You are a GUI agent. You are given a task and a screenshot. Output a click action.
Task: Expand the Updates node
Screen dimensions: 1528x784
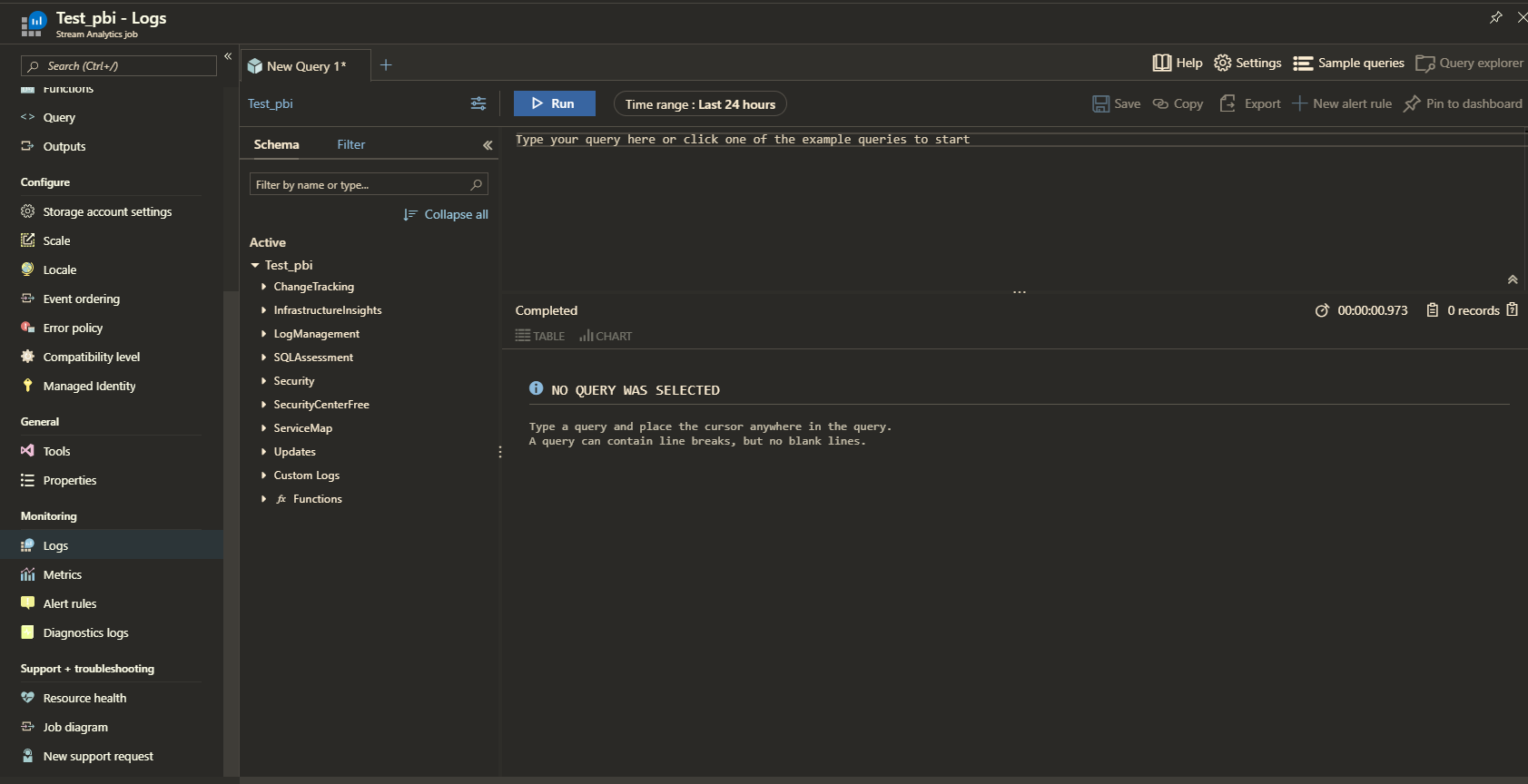tap(264, 452)
